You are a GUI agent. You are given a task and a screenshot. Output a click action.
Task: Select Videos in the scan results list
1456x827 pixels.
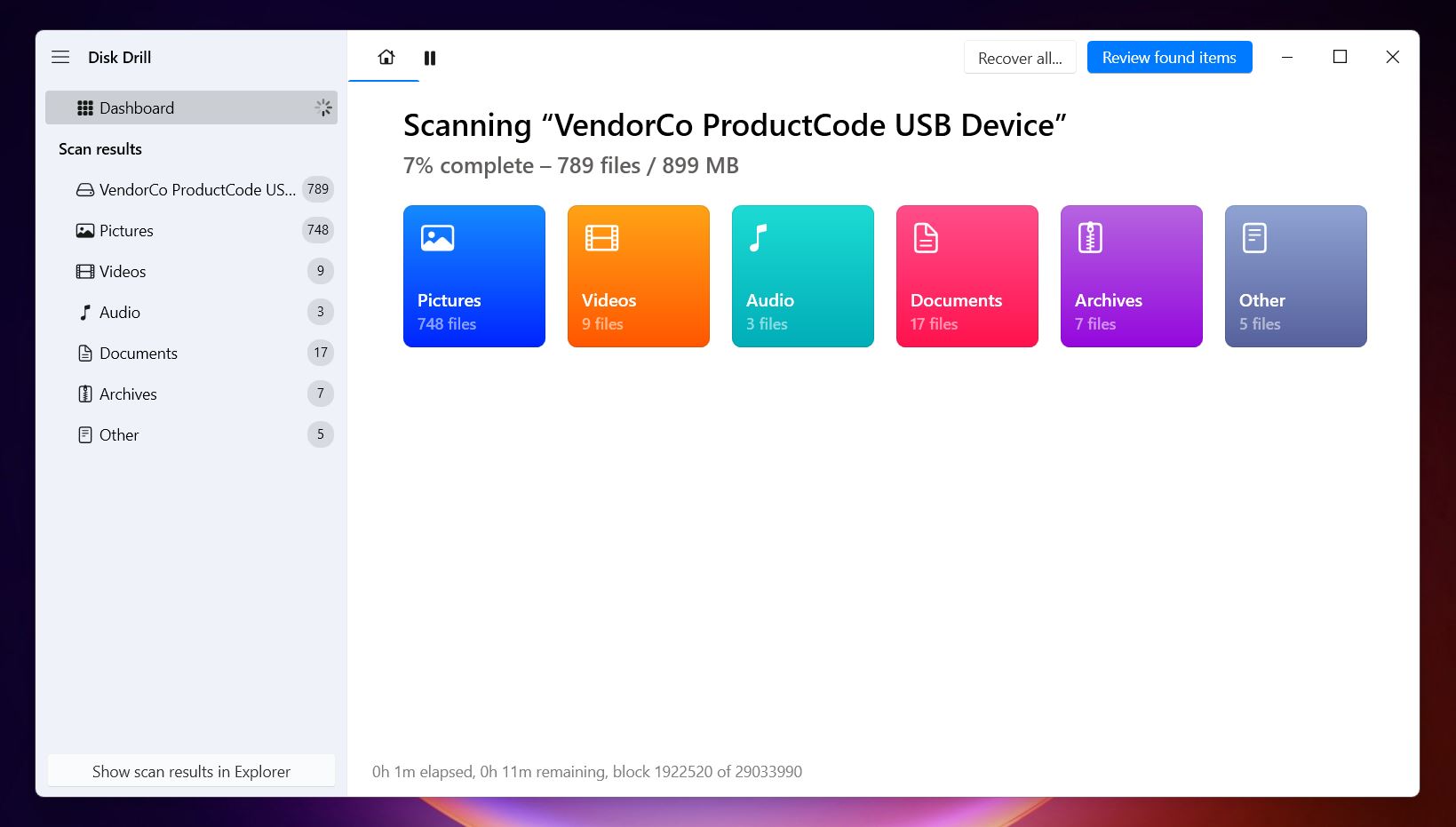[191, 271]
